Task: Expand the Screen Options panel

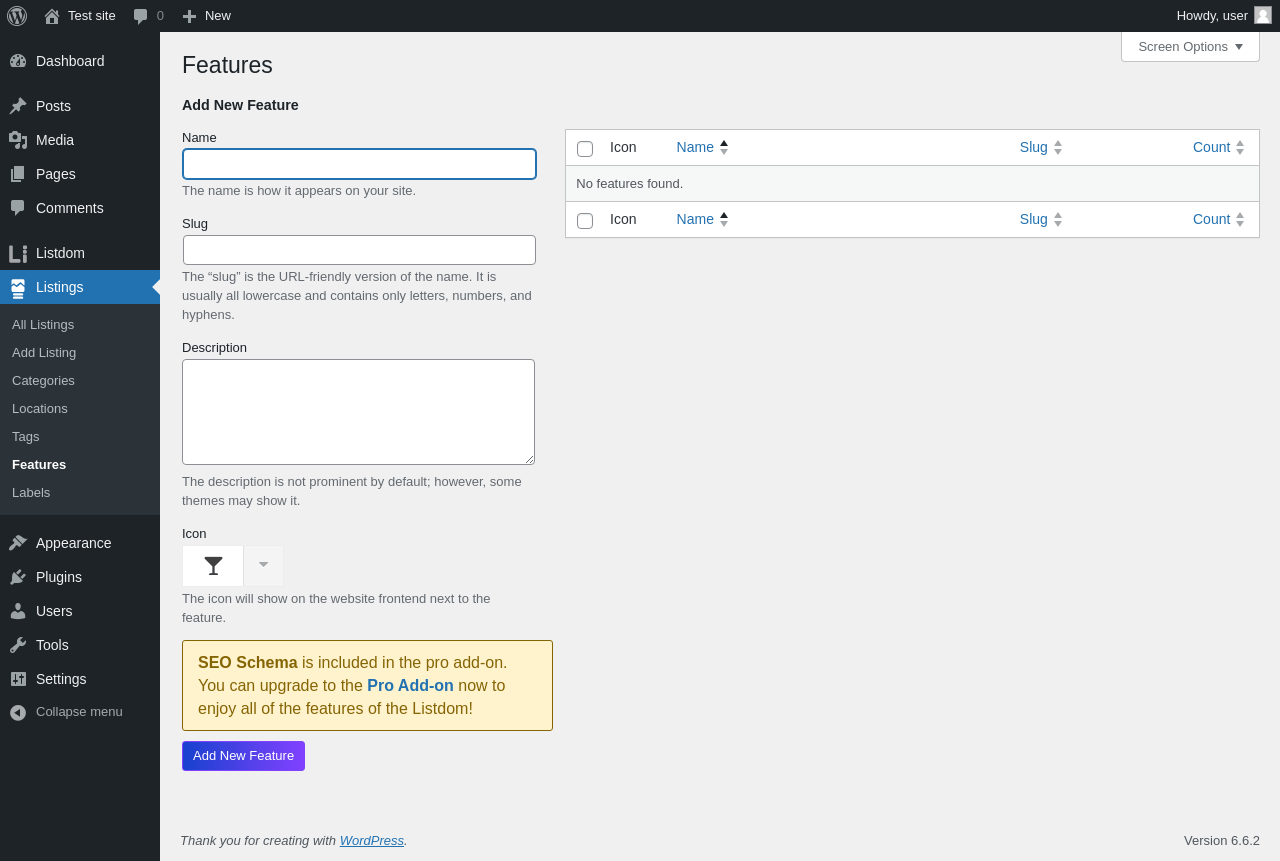Action: (x=1190, y=46)
